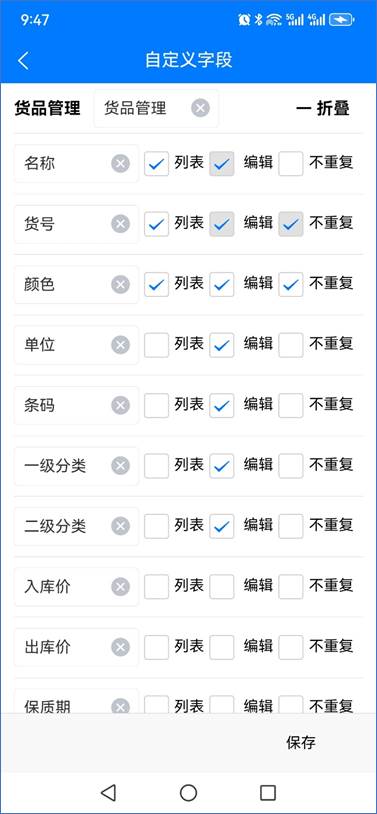Screen dimensions: 377x814
Task: Open recent apps with square nav button
Action: [268, 793]
